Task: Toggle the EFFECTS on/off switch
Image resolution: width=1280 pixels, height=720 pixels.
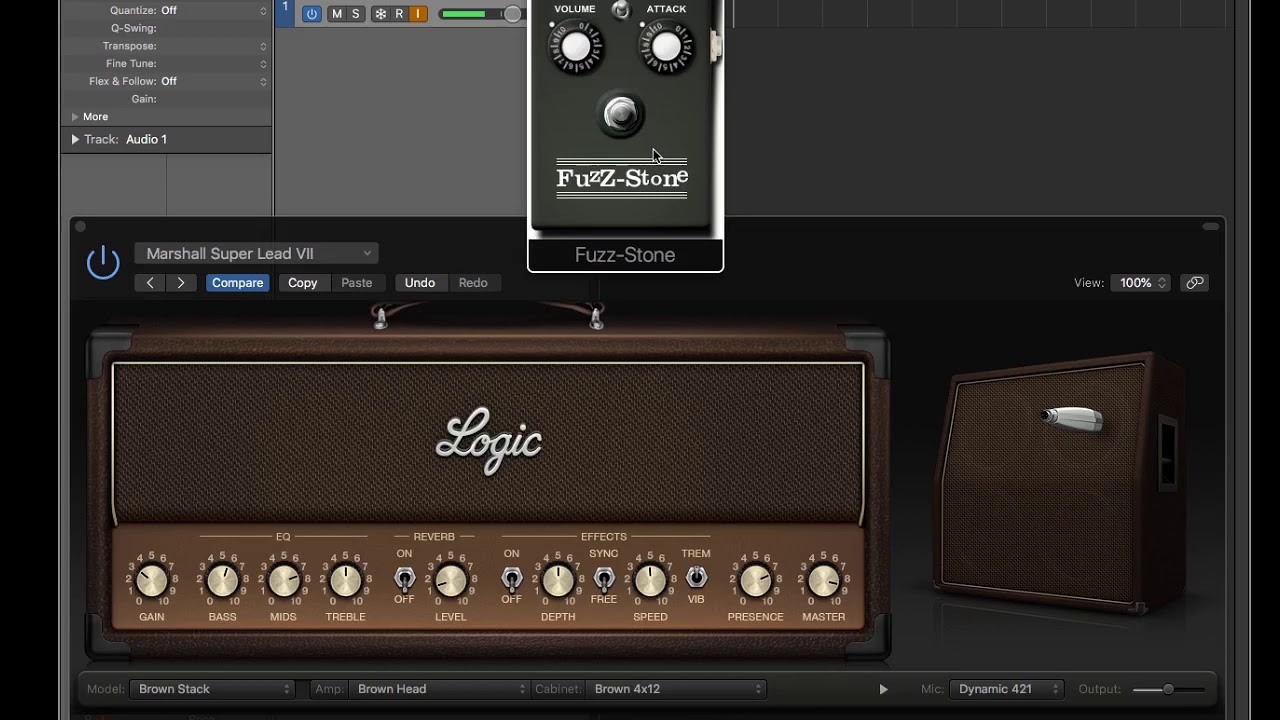Action: [511, 578]
